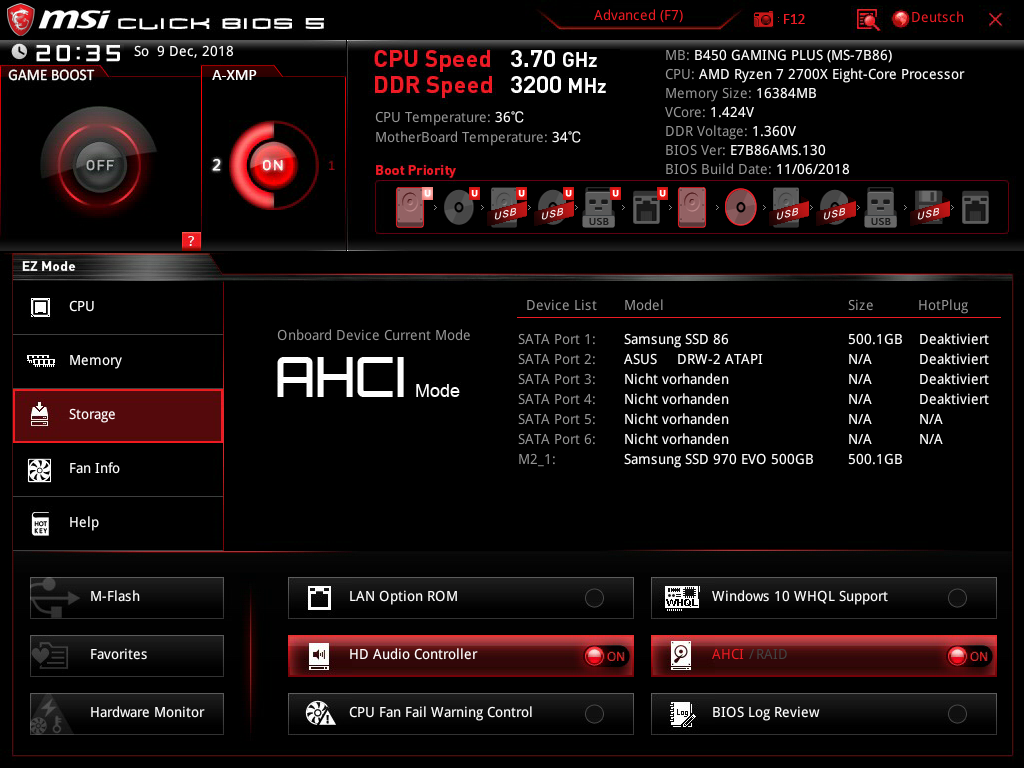Disable HD Audio Controller switch

tap(606, 656)
